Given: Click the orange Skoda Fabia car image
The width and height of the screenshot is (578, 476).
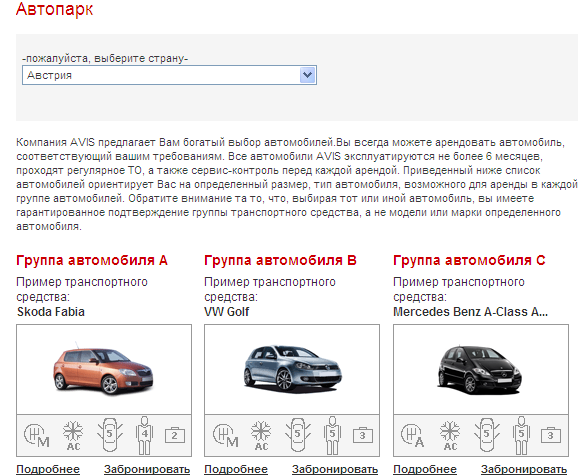Looking at the screenshot, I should point(103,369).
